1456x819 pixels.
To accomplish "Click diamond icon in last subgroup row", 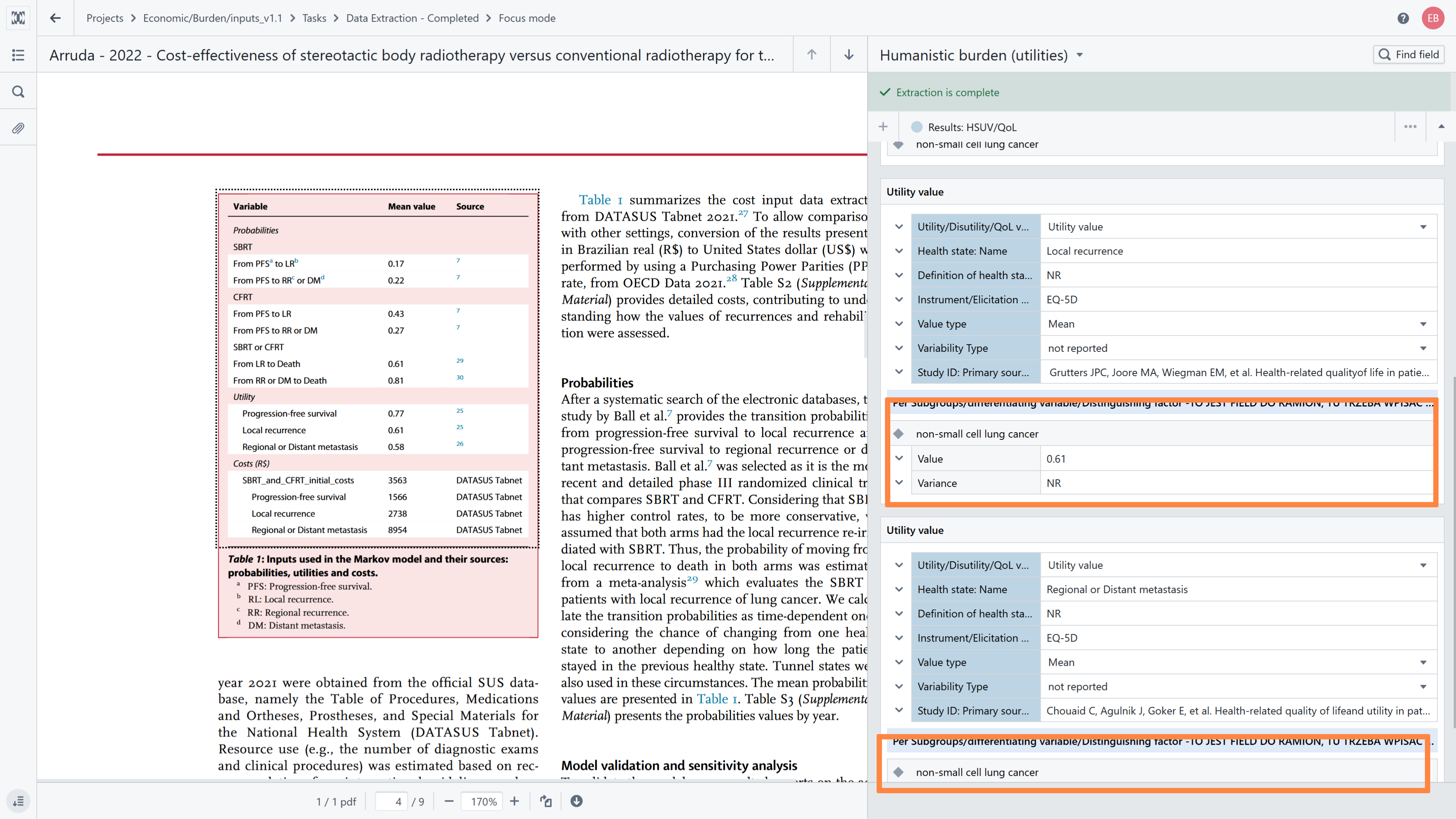I will click(x=899, y=772).
